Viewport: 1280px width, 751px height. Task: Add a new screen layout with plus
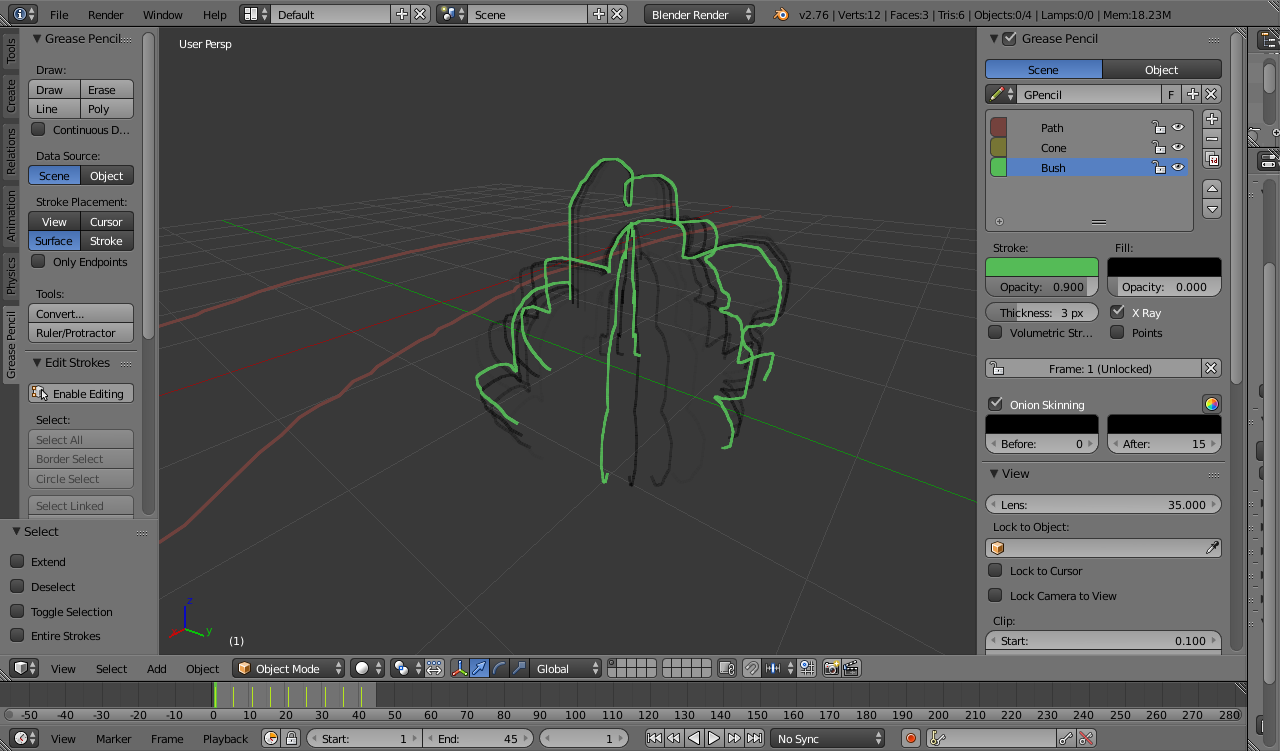[402, 14]
